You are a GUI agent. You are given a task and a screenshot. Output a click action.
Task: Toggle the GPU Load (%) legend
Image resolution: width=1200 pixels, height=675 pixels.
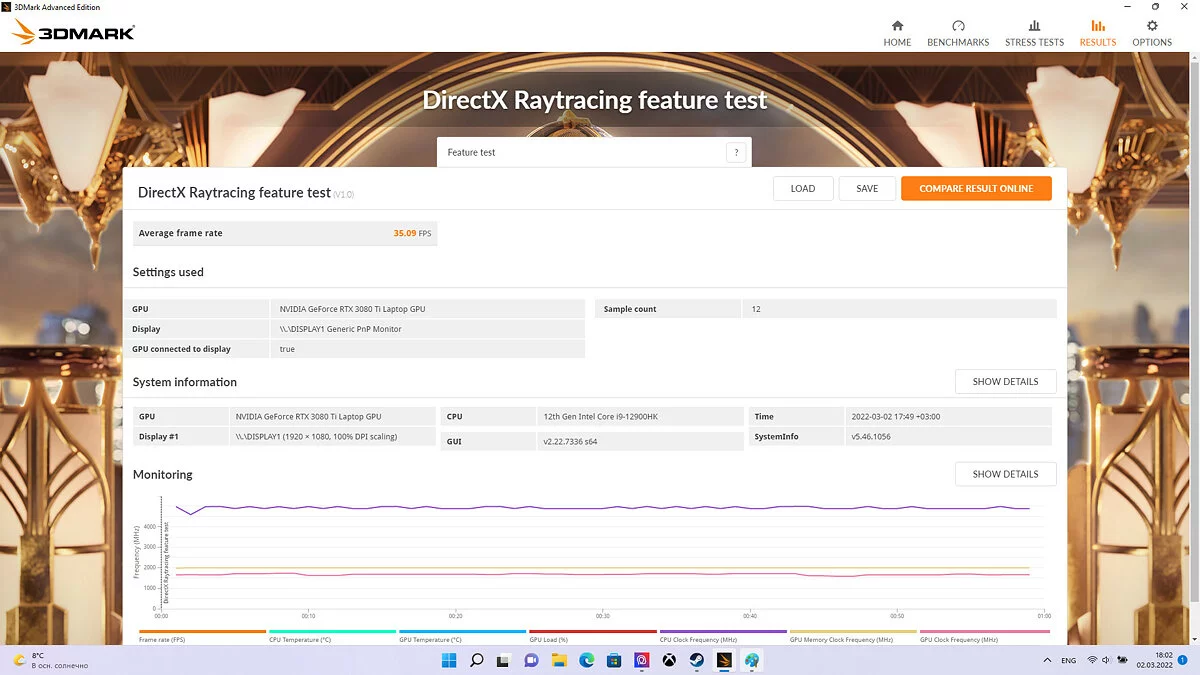click(x=593, y=636)
